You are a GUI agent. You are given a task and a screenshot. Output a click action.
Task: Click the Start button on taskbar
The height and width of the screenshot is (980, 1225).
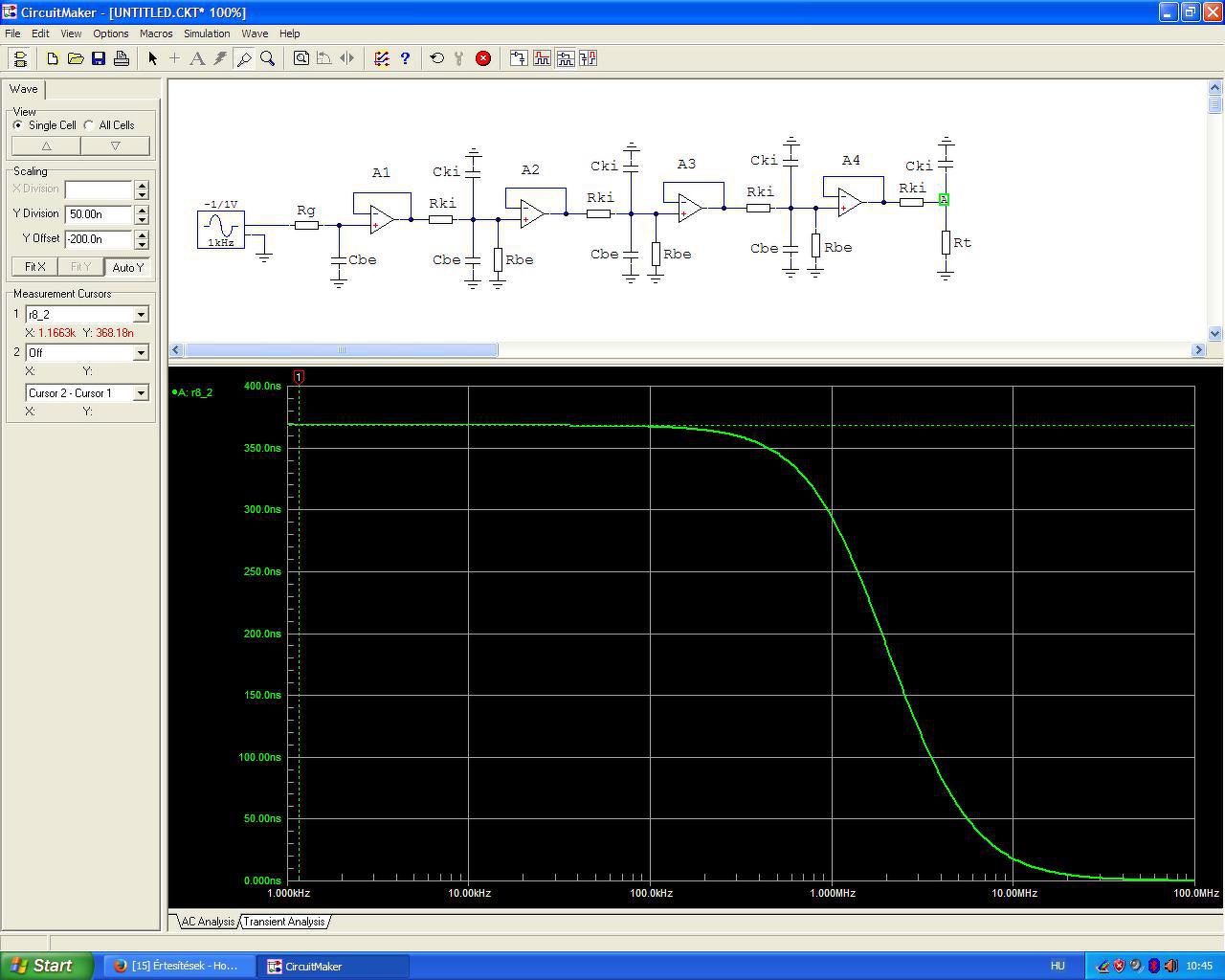point(46,966)
